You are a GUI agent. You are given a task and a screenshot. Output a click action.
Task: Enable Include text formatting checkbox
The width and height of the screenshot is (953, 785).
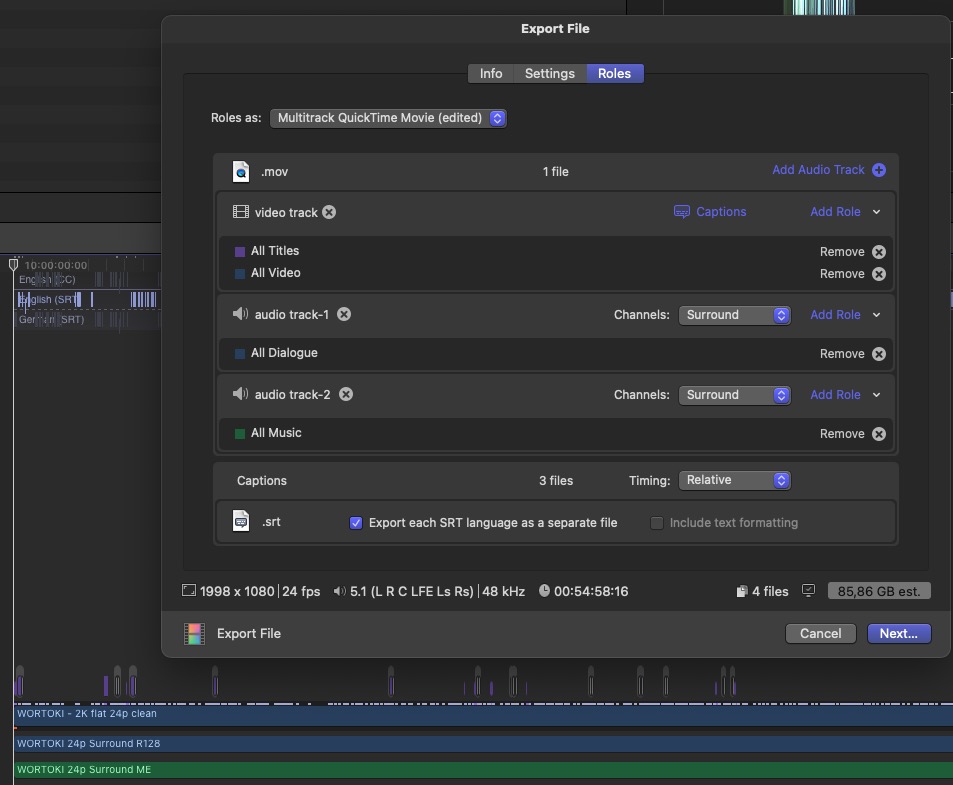pos(657,523)
